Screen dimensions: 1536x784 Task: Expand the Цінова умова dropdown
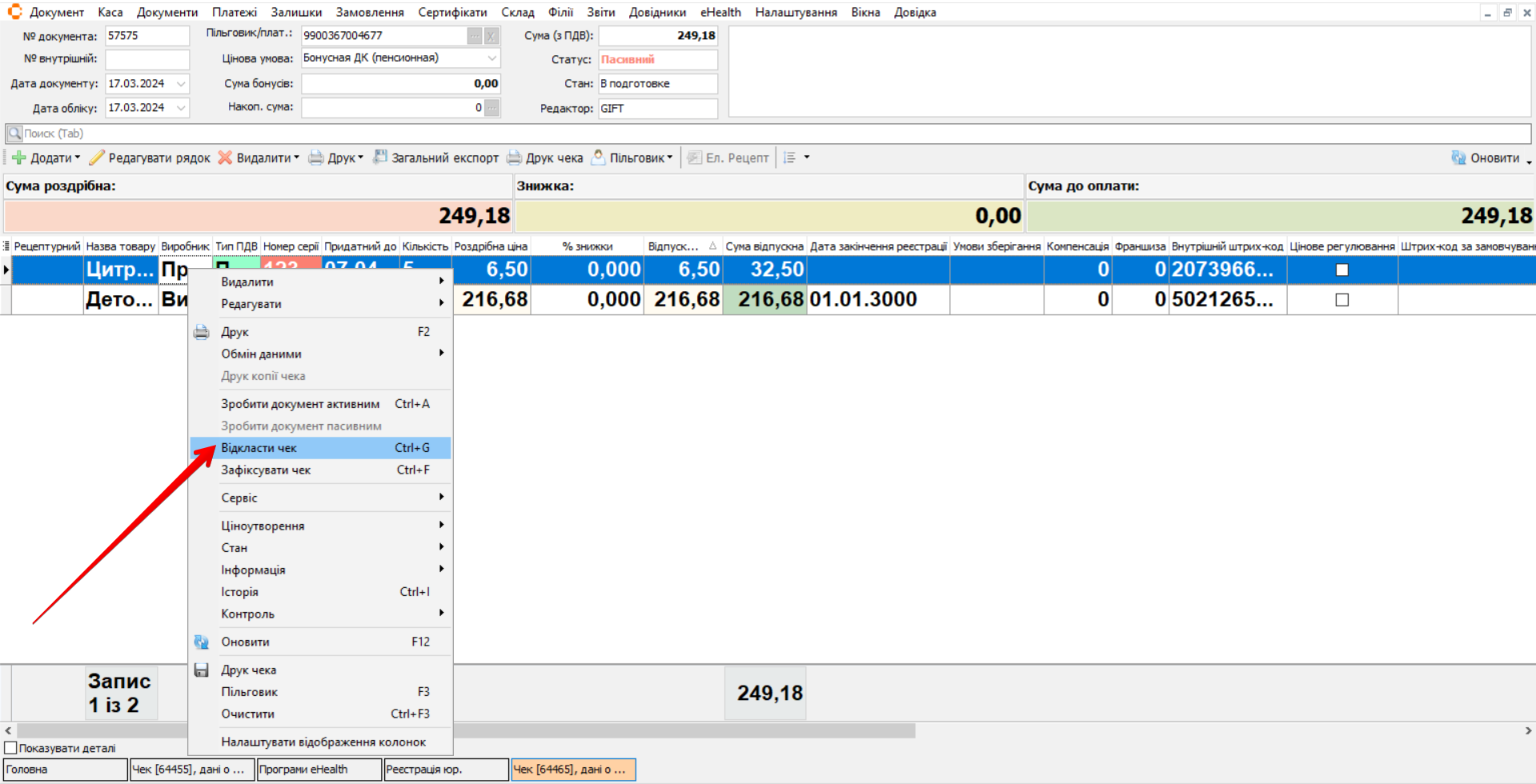tap(491, 58)
